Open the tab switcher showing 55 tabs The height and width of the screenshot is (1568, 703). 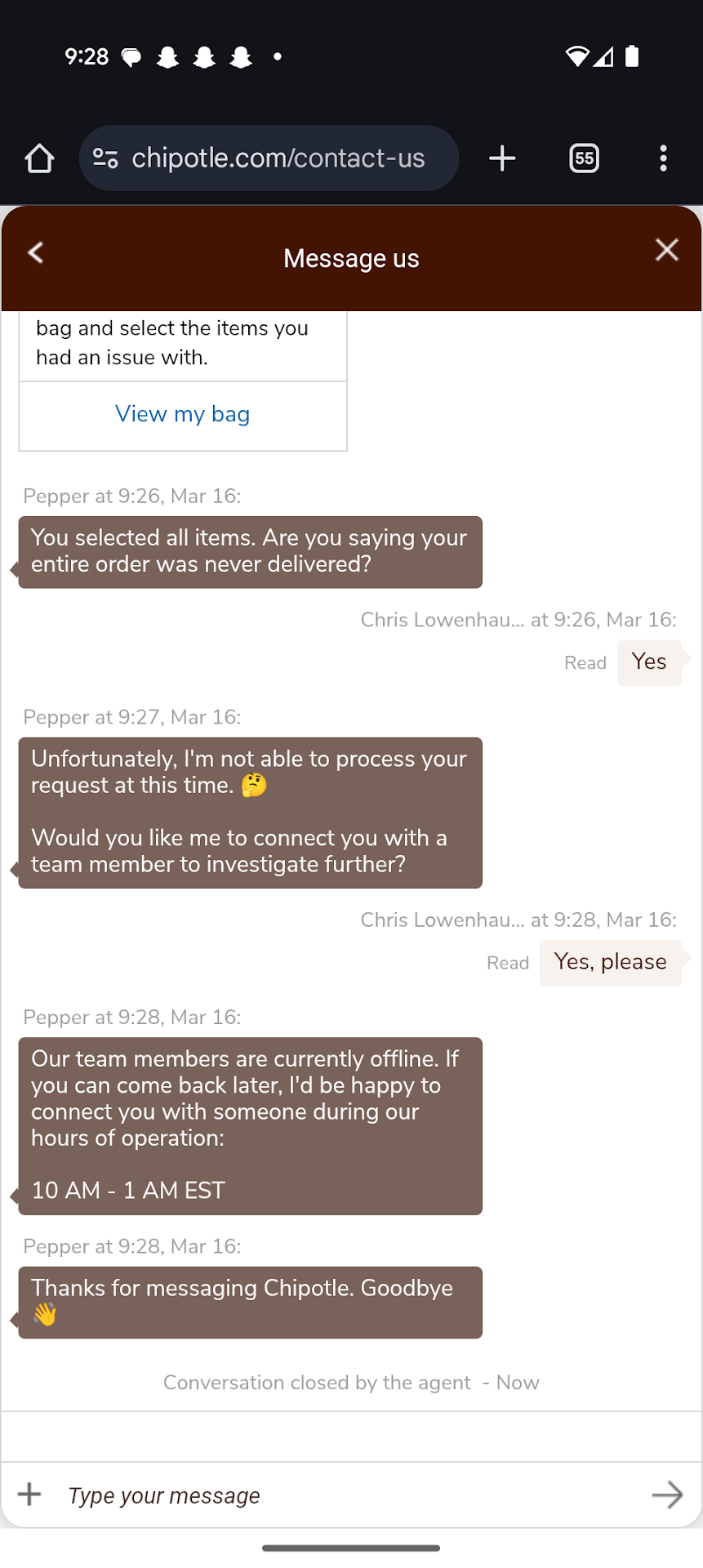584,158
